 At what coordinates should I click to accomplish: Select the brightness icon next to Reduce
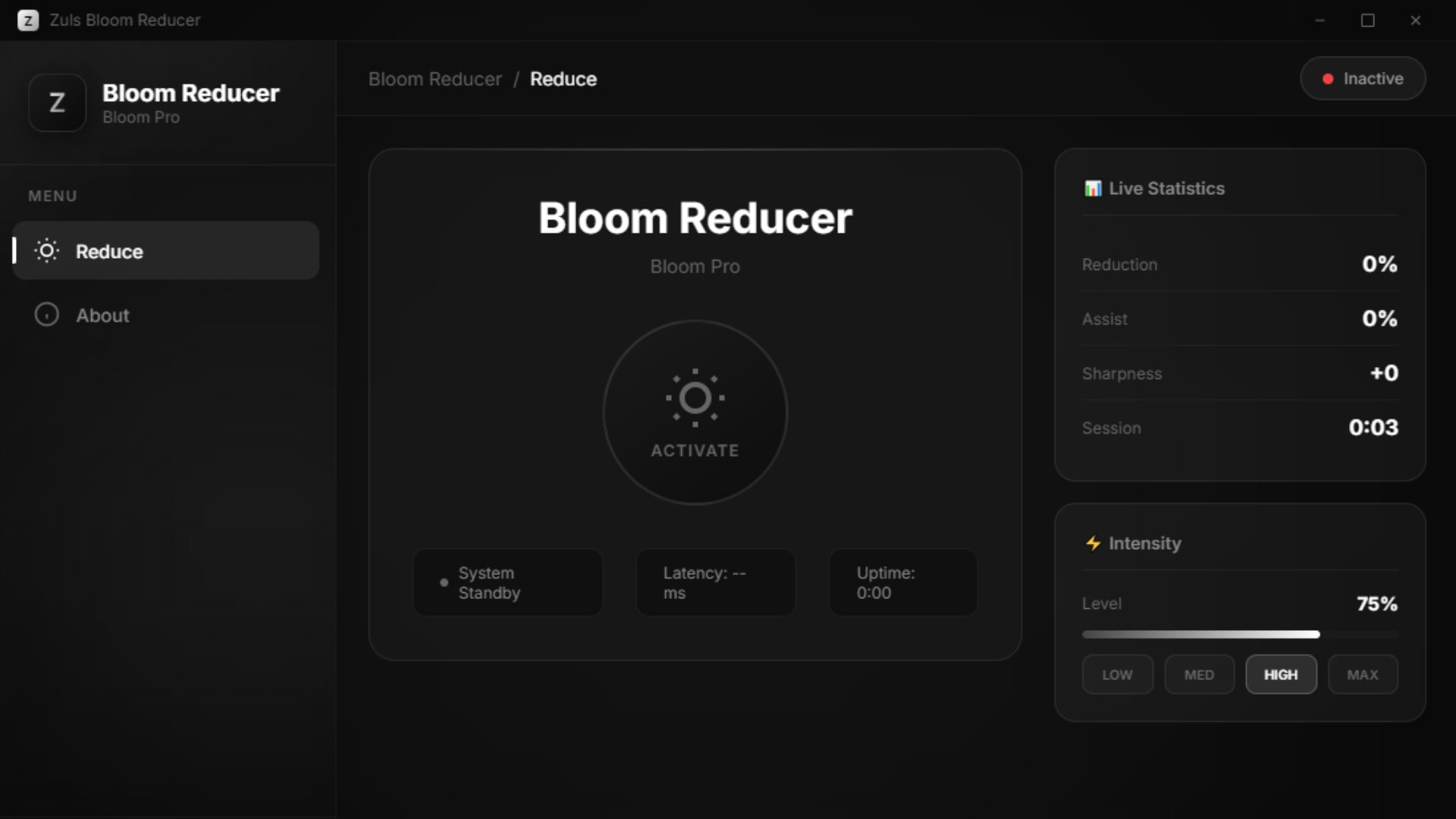[x=46, y=251]
